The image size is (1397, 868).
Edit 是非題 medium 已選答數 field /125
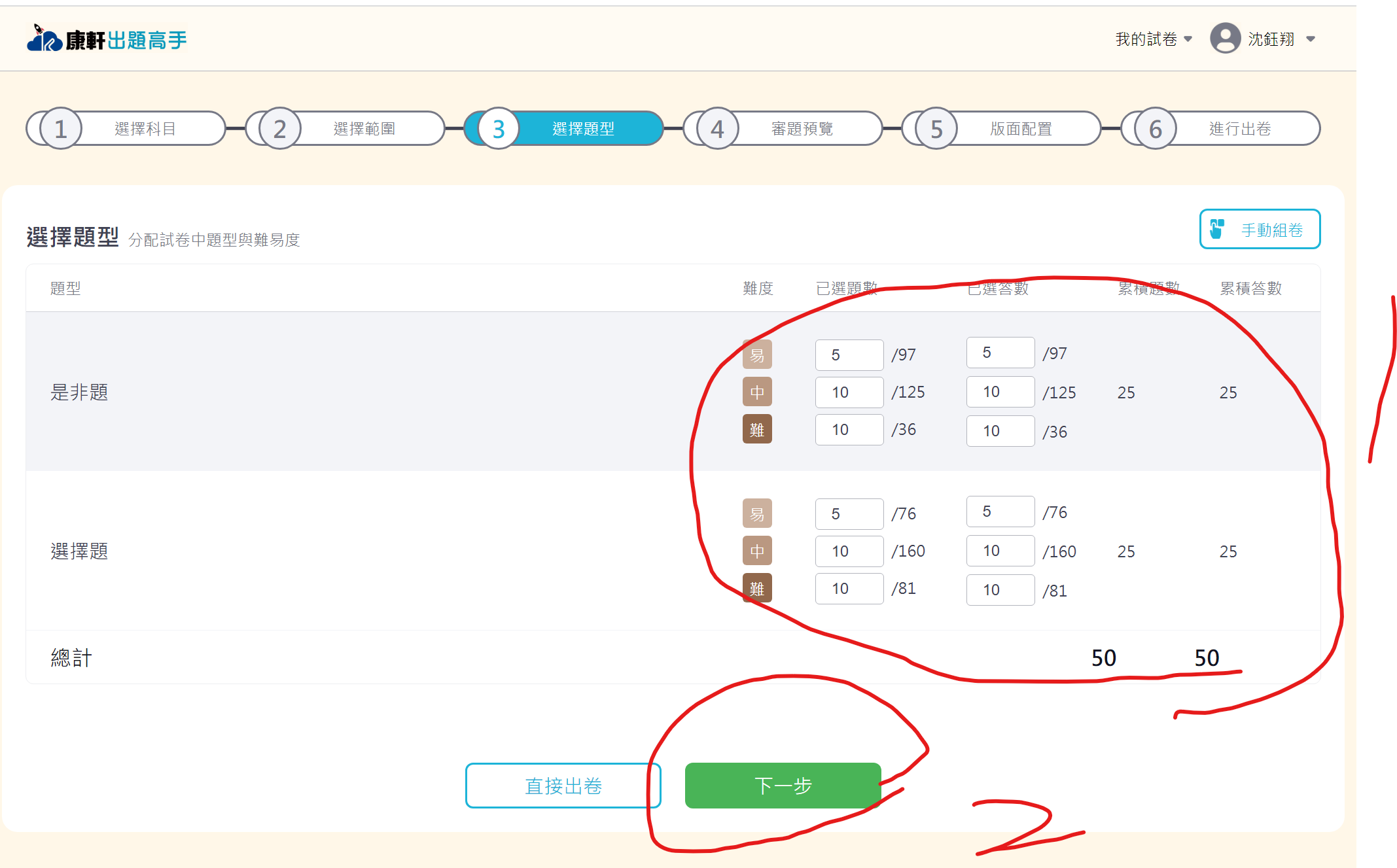(x=1000, y=391)
